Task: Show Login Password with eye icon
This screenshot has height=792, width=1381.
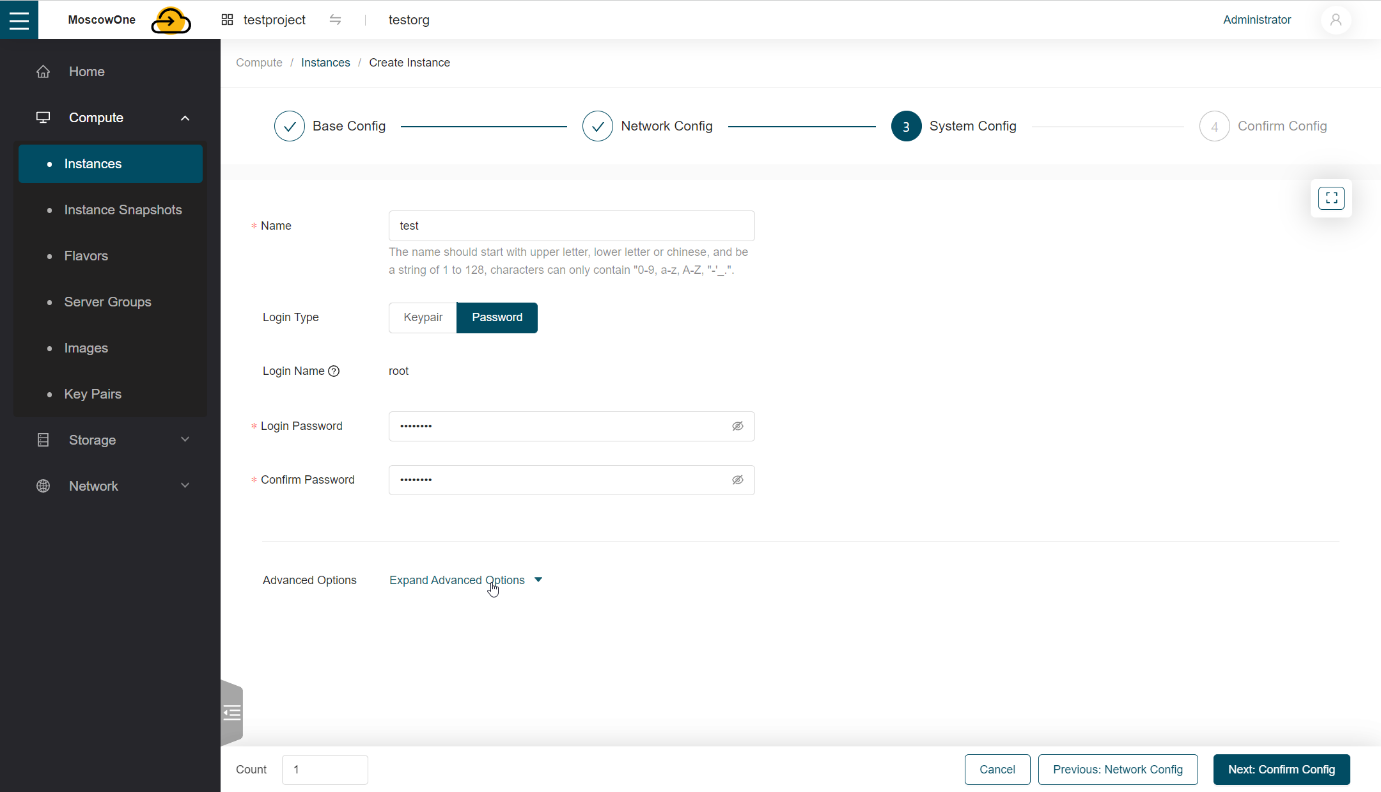Action: click(737, 426)
